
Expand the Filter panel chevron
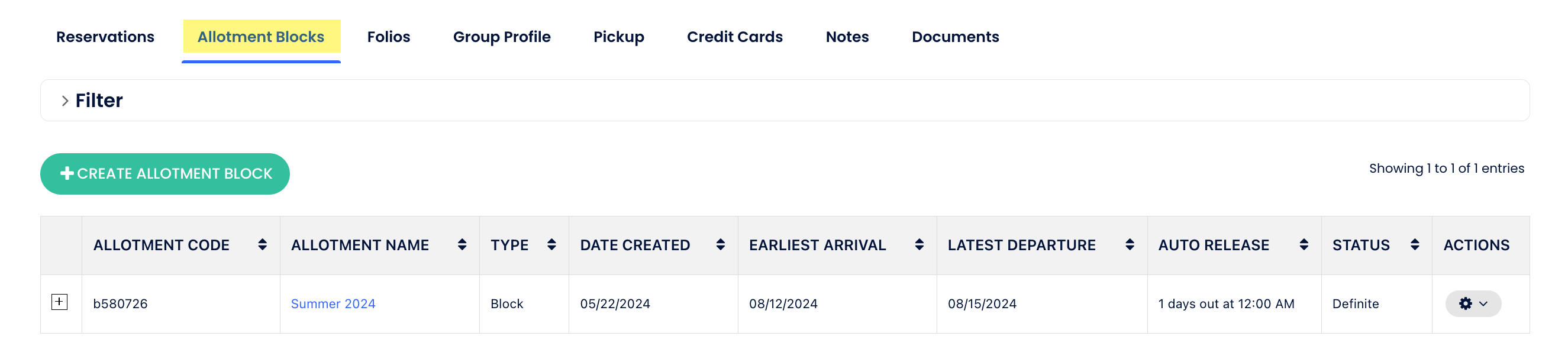coord(65,101)
